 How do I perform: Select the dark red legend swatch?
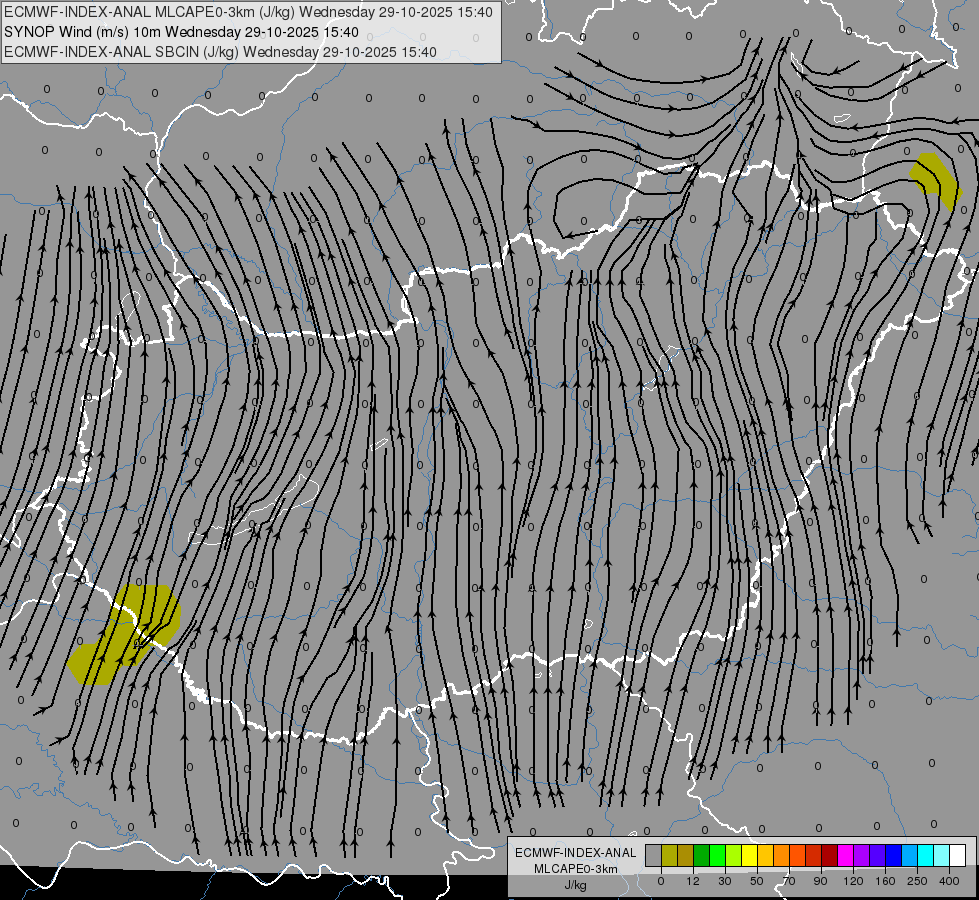click(x=830, y=856)
